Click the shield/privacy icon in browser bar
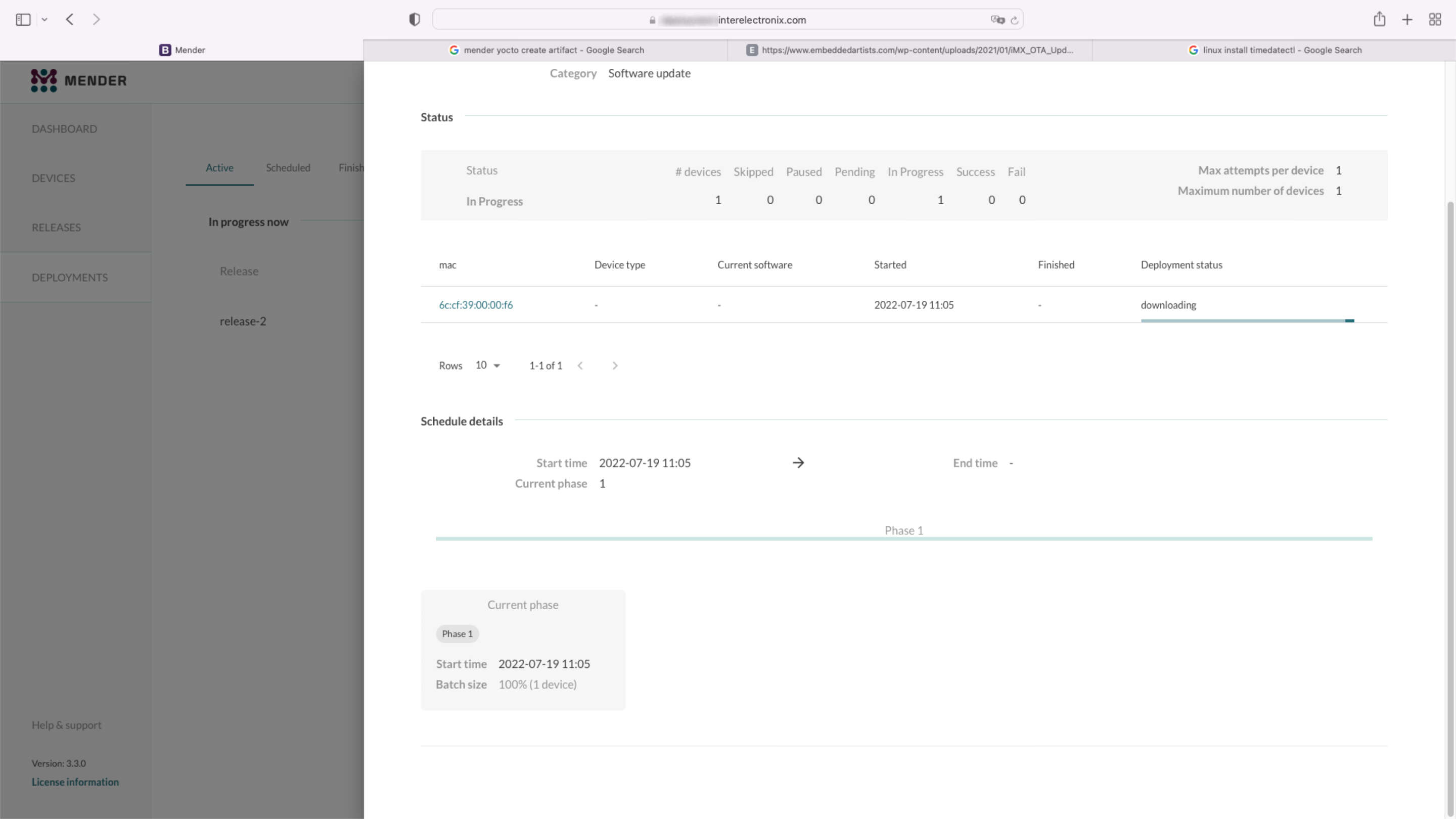Image resolution: width=1456 pixels, height=819 pixels. point(414,19)
